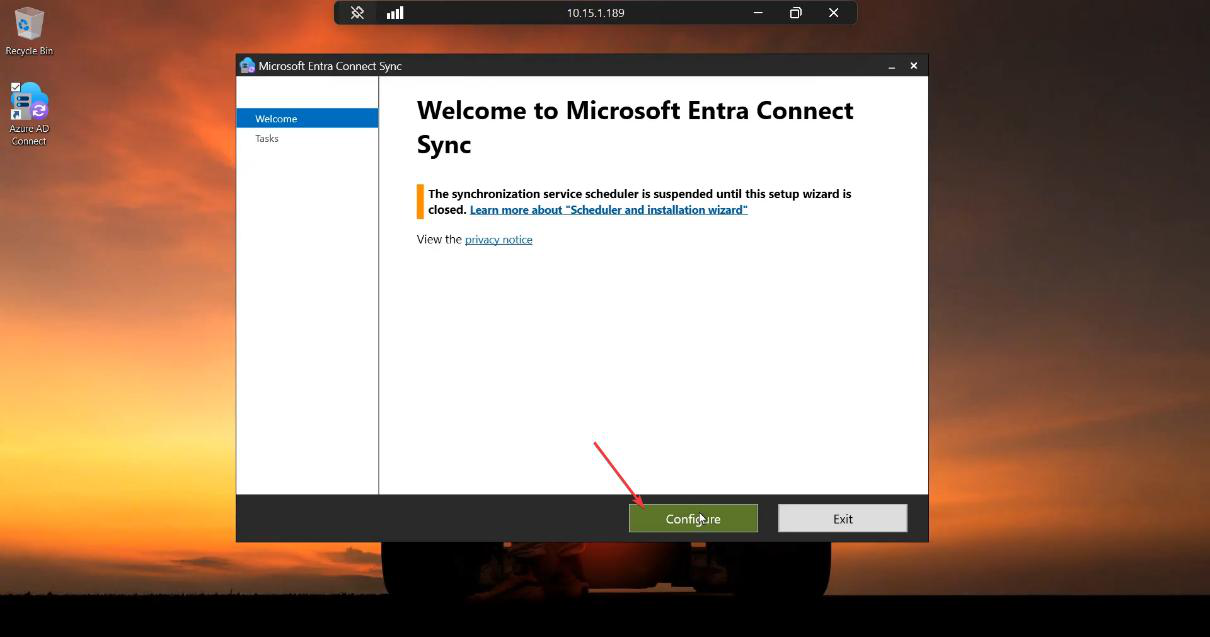Minimize the remote desktop session bar

(758, 13)
